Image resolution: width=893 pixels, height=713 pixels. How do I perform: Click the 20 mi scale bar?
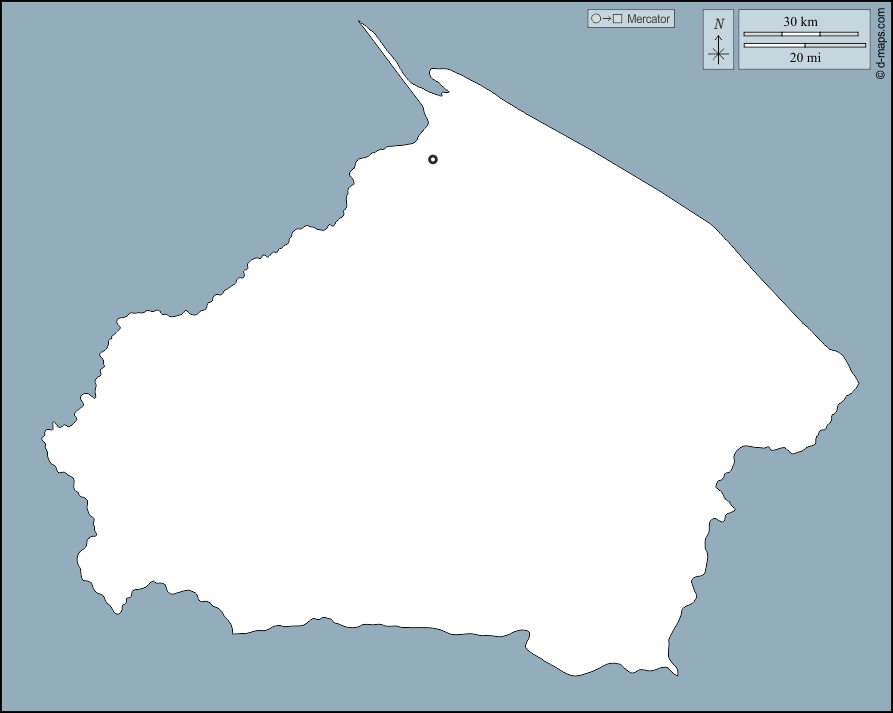click(804, 45)
